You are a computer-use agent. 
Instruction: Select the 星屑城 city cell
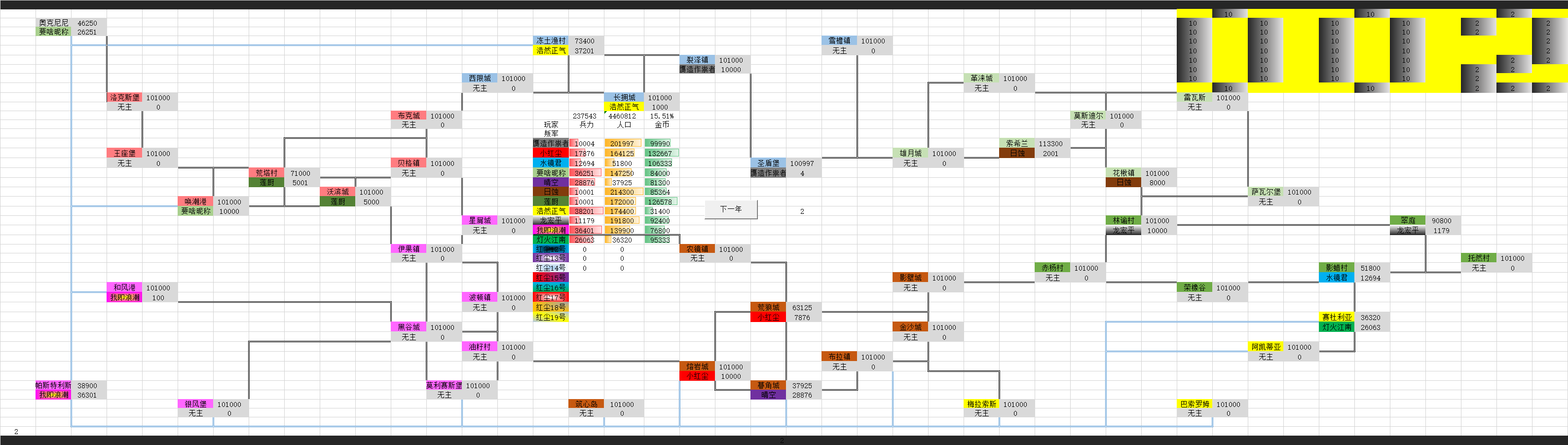[480, 221]
